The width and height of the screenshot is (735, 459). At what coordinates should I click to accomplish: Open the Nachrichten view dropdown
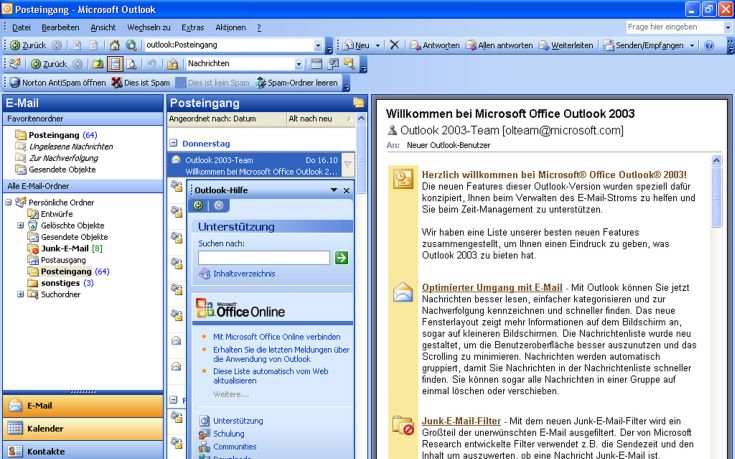[x=299, y=64]
